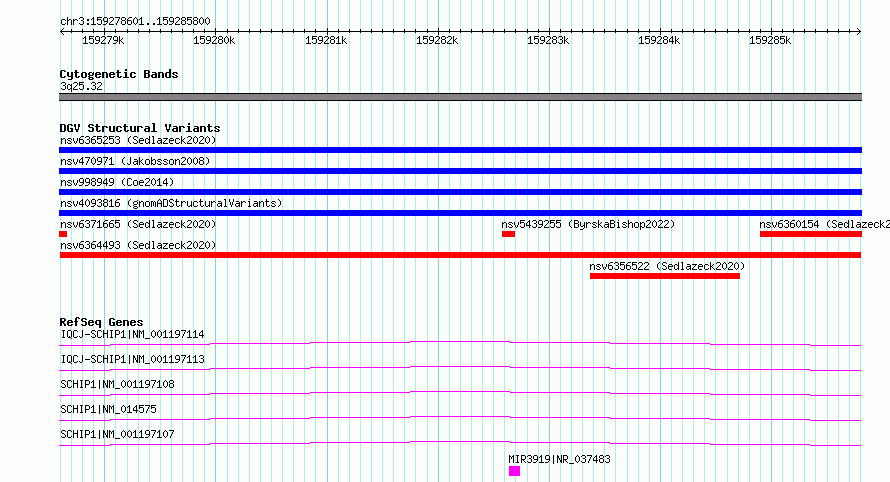Click the 159281k ruler tick label
Screen dimensions: 890x482
click(x=326, y=40)
